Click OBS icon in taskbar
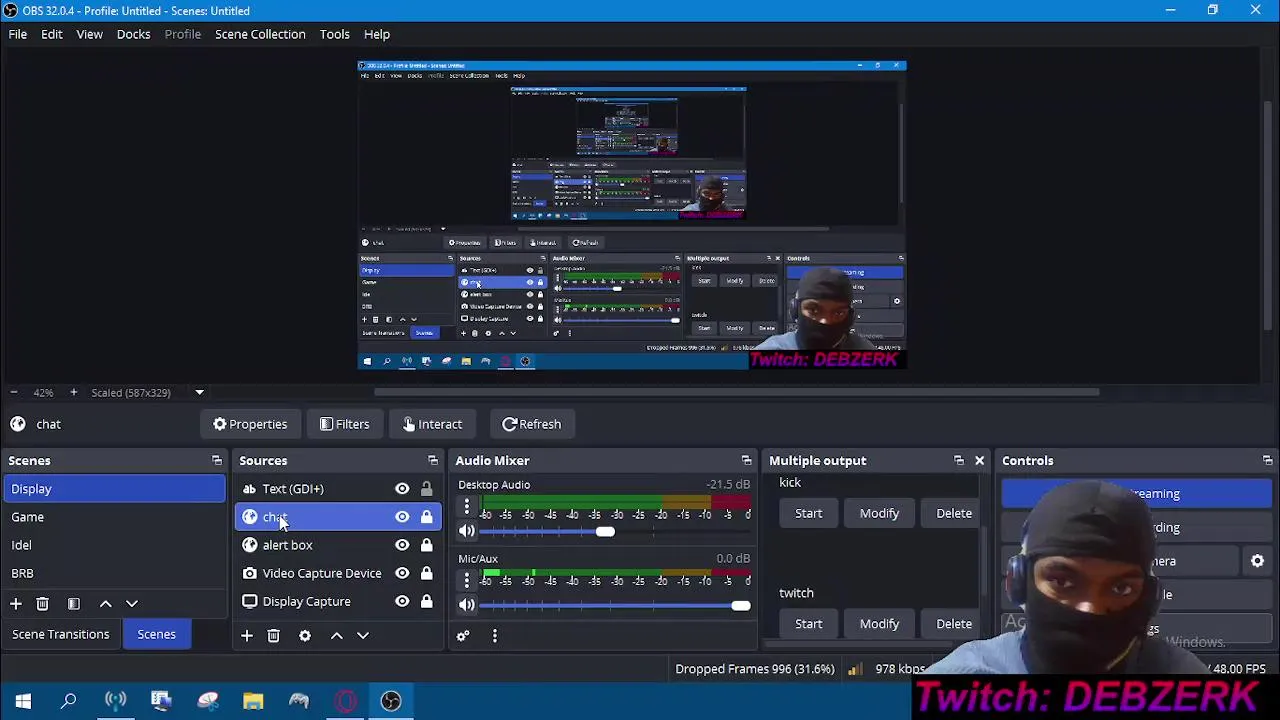This screenshot has height=720, width=1280. 391,701
